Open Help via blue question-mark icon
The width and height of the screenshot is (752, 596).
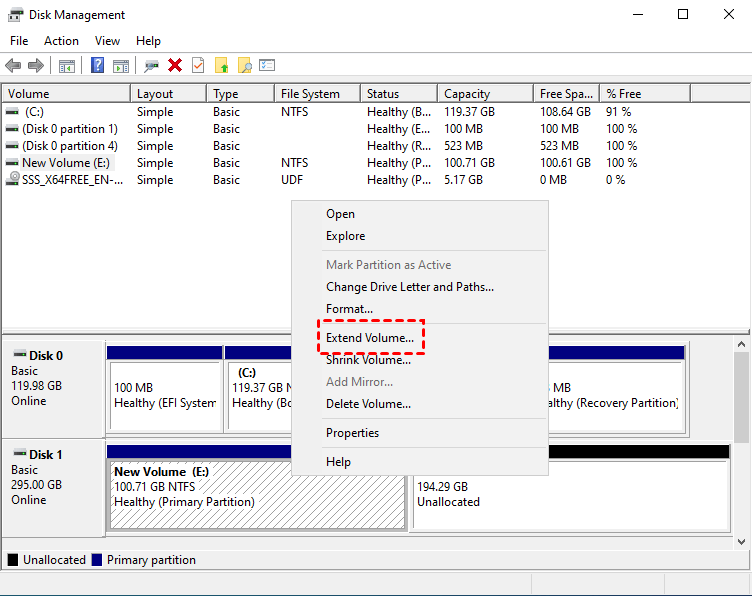97,65
